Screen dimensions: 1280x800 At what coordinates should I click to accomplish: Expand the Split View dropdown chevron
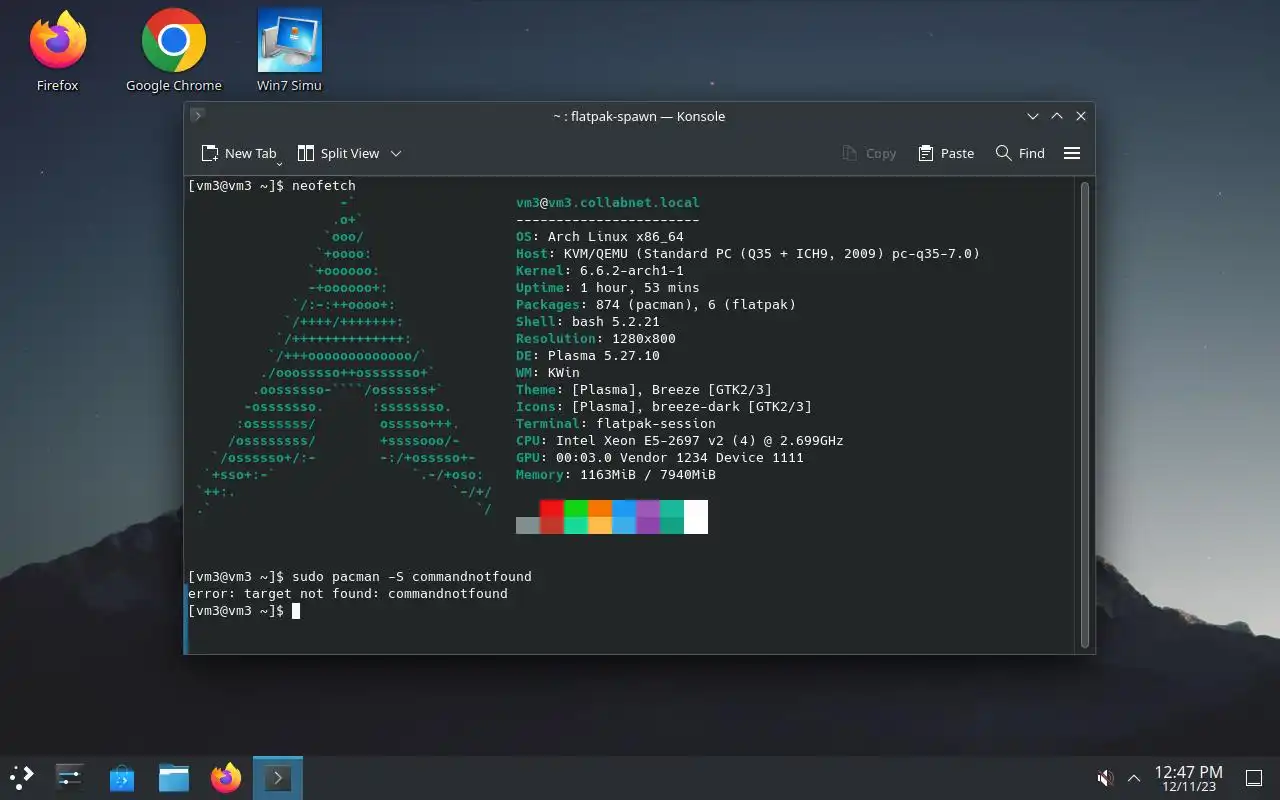(x=396, y=153)
